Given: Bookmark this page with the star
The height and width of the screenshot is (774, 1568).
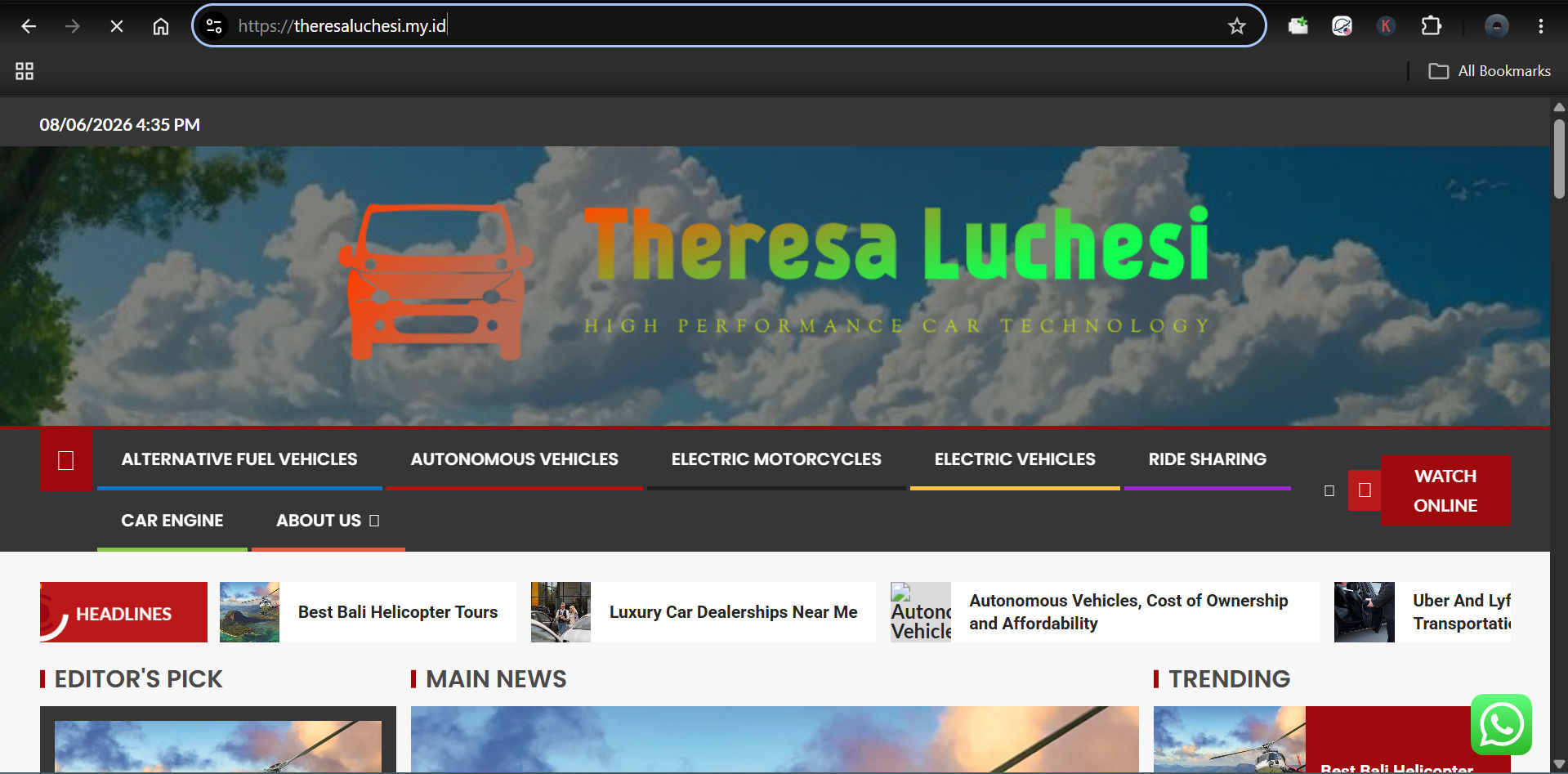Looking at the screenshot, I should tap(1237, 26).
